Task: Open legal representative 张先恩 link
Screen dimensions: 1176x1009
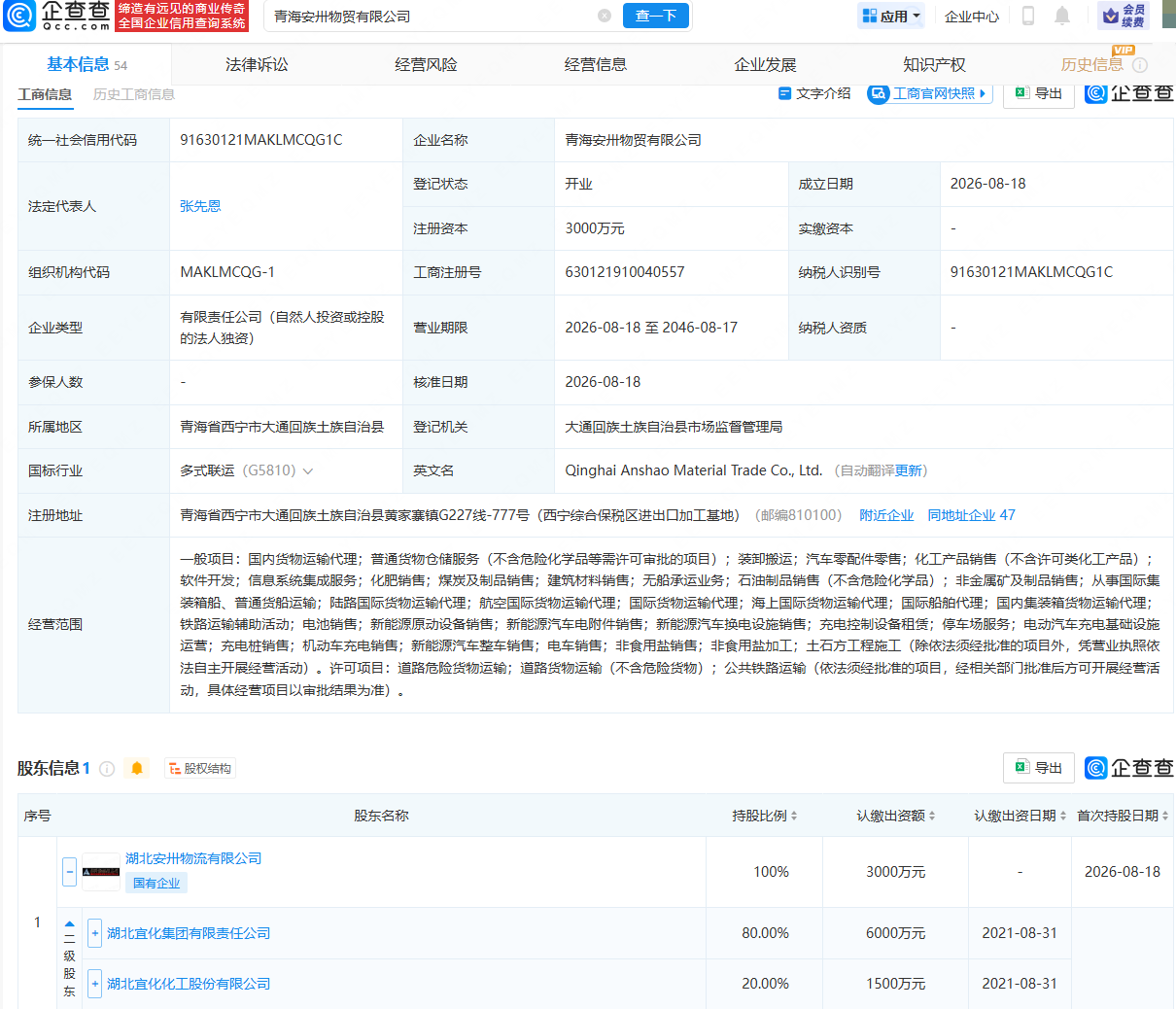Action: pos(200,206)
